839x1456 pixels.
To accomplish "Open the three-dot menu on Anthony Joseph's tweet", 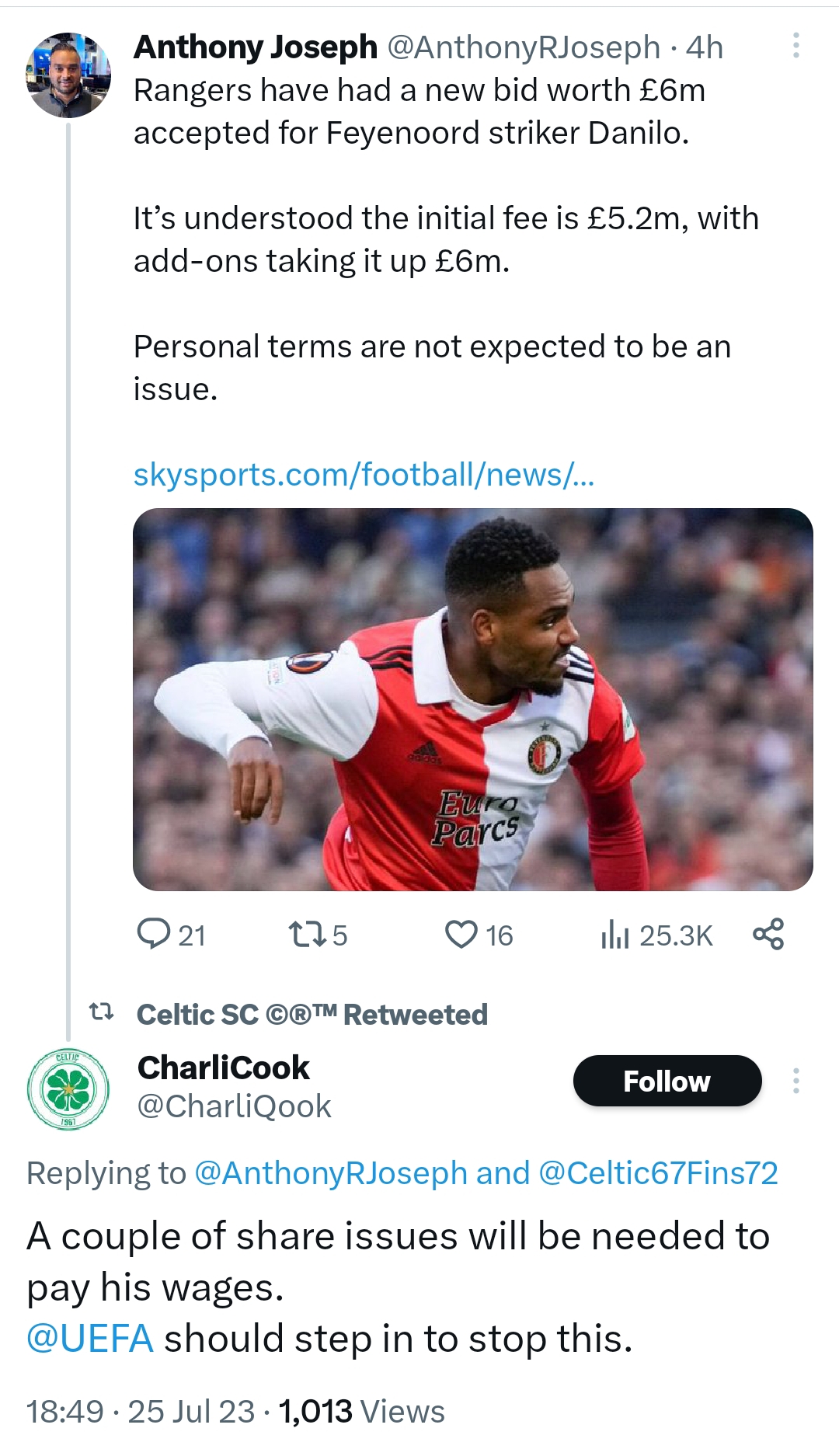I will pos(795,46).
